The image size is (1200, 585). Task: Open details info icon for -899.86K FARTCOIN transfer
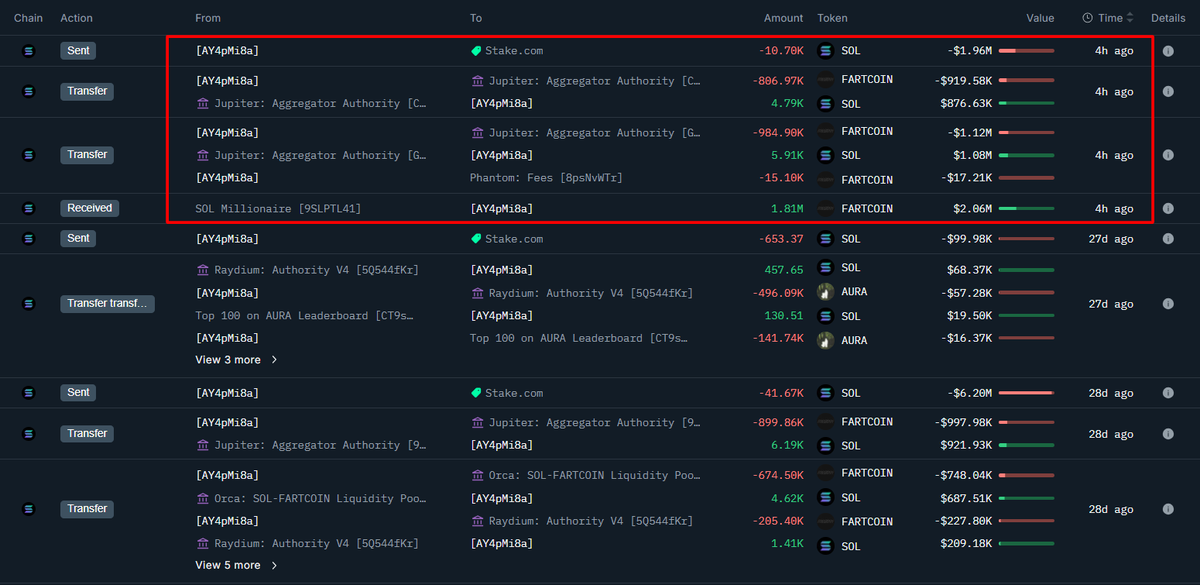pos(1168,434)
